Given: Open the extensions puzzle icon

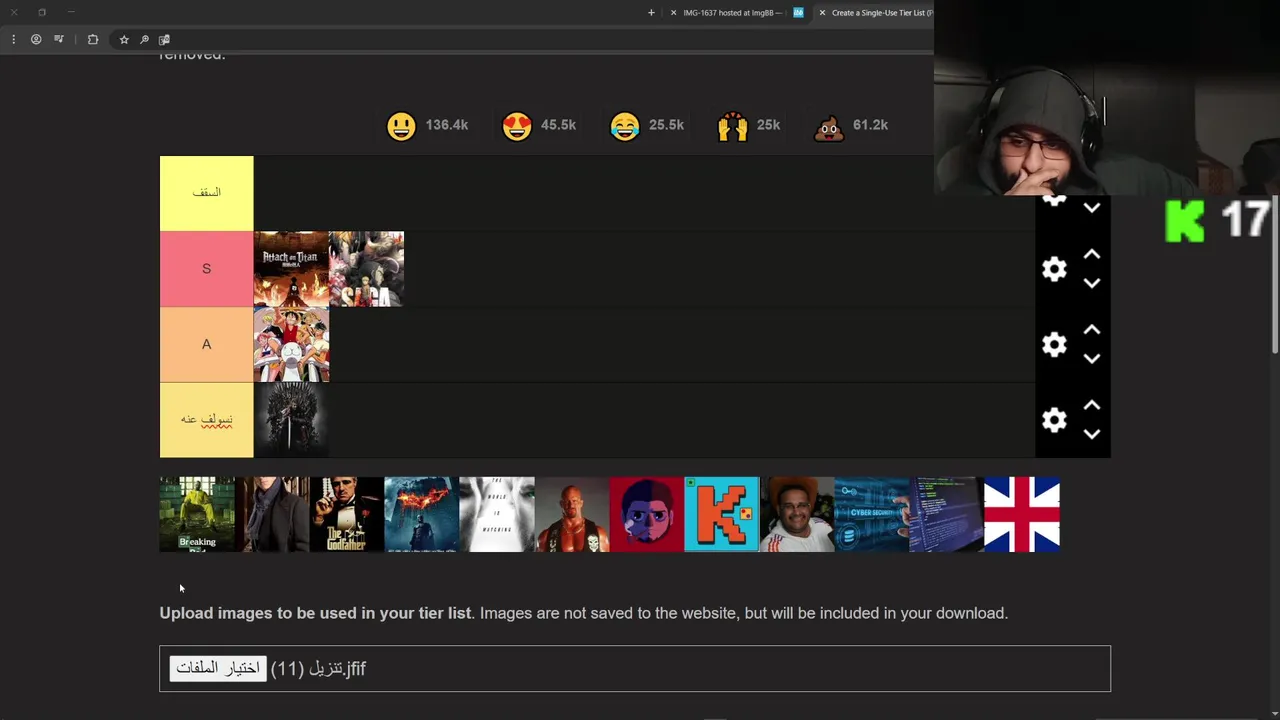Looking at the screenshot, I should 93,39.
